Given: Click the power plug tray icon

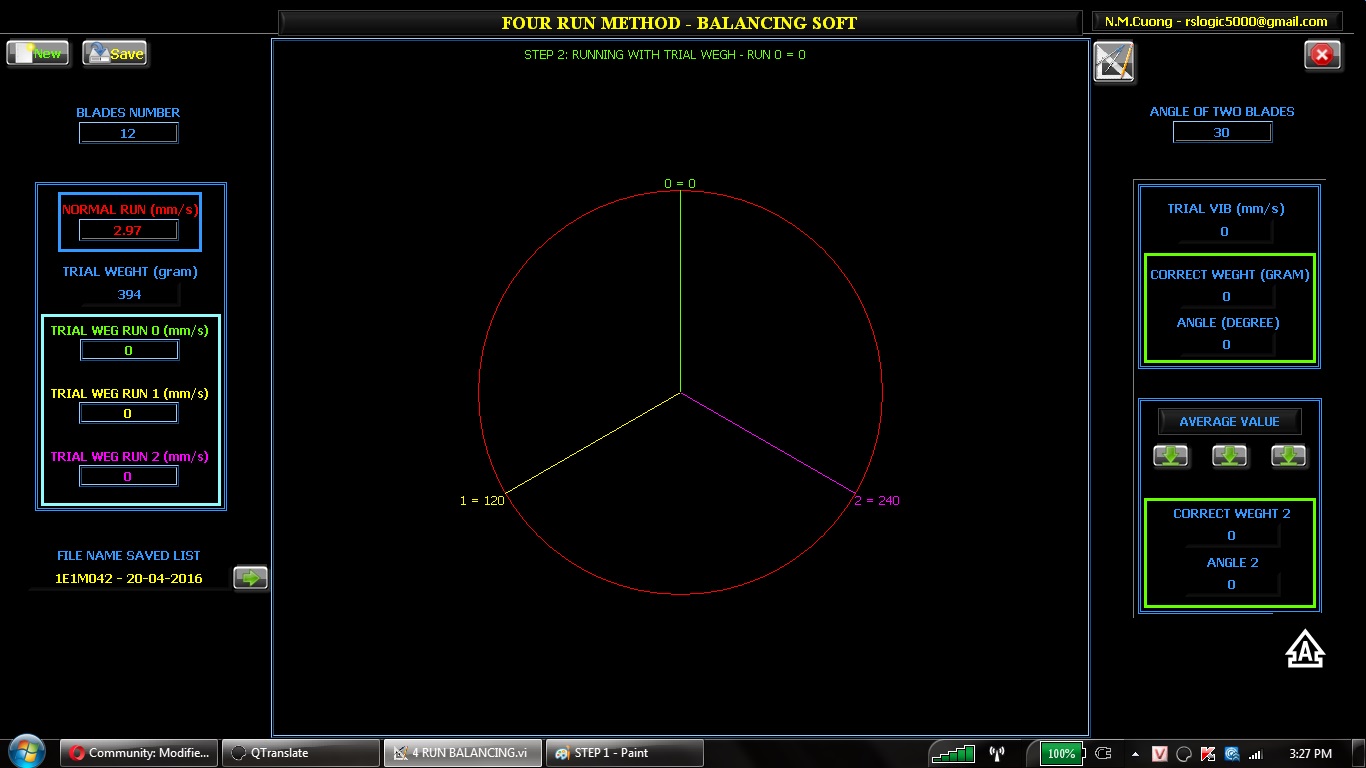Looking at the screenshot, I should coord(1104,753).
